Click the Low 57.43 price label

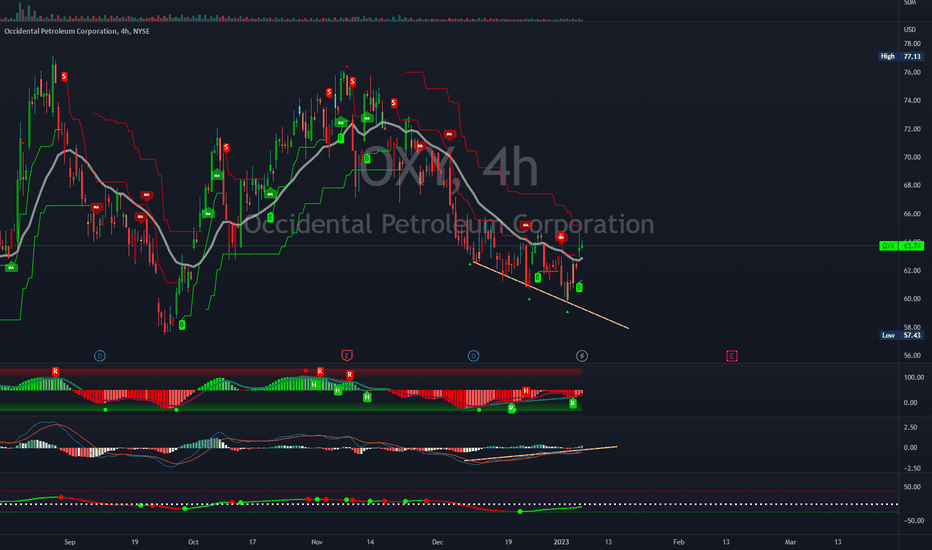coord(901,335)
